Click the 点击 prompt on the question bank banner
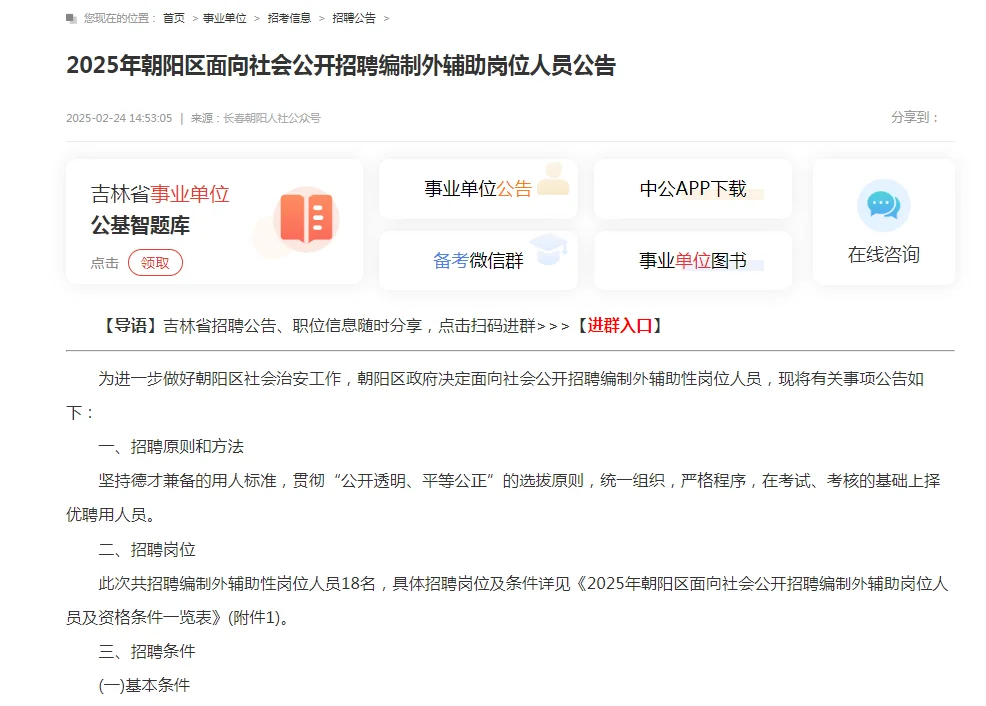This screenshot has width=986, height=706. (x=103, y=262)
